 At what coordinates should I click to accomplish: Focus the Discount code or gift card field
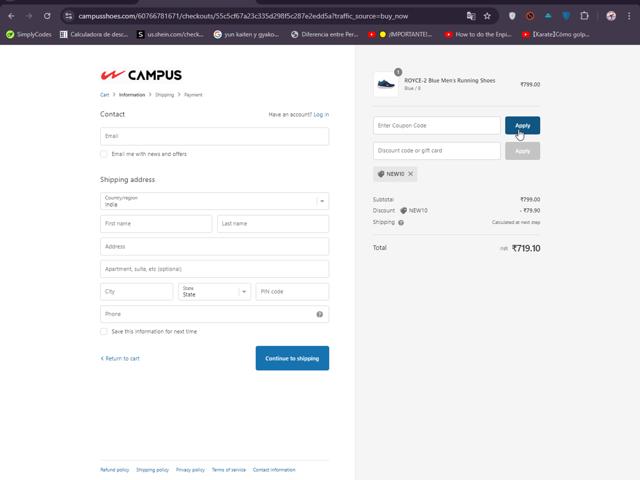tap(436, 151)
